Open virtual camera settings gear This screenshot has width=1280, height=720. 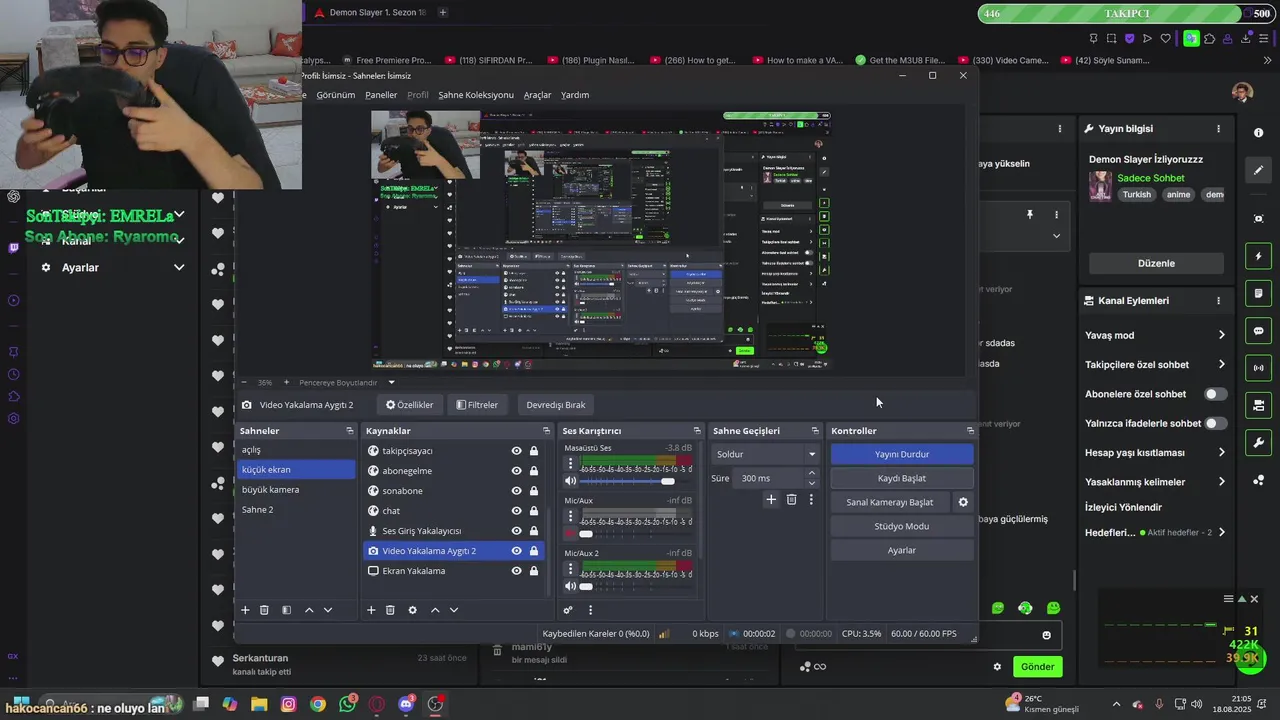click(963, 502)
